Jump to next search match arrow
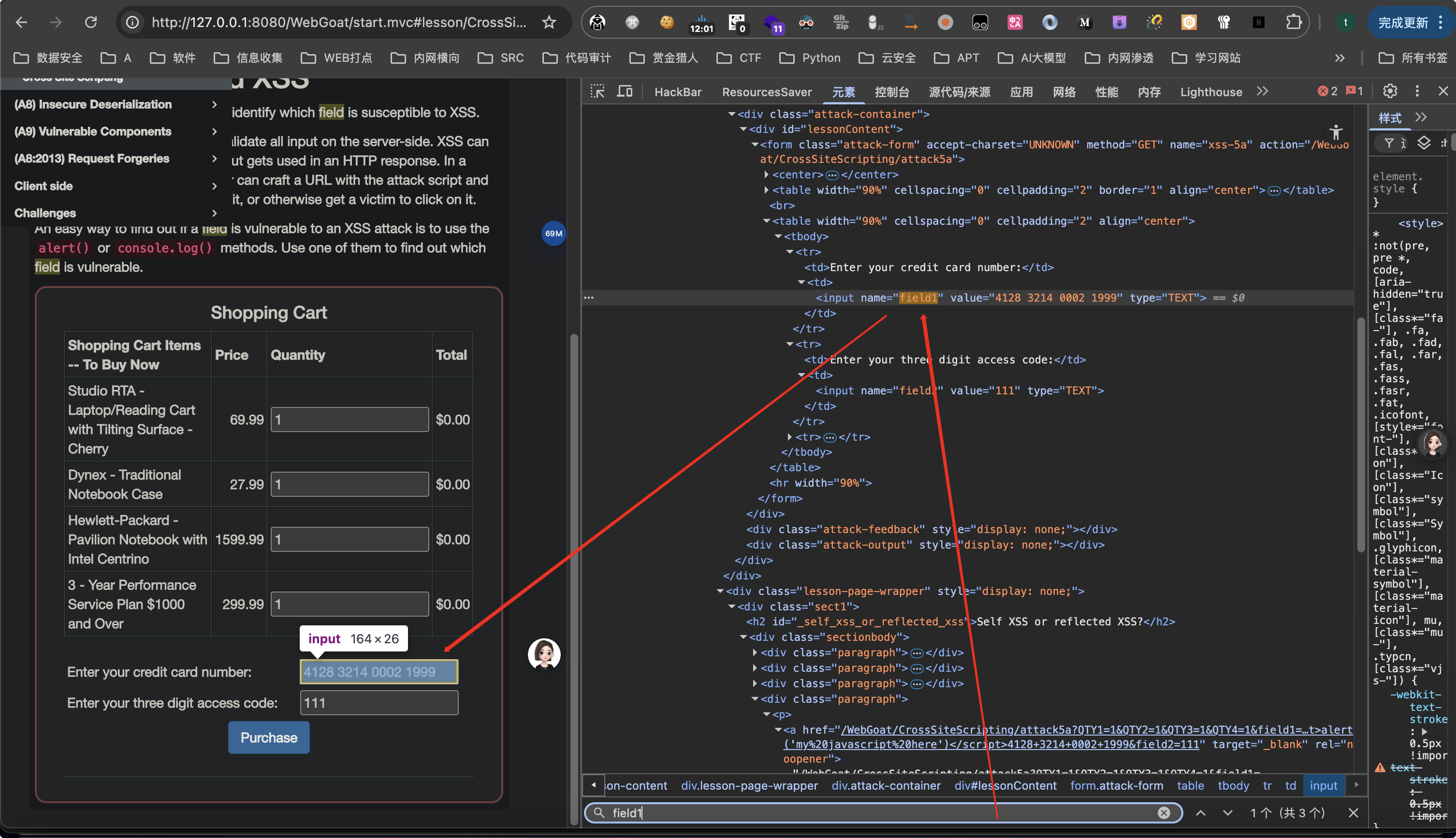The width and height of the screenshot is (1456, 838). 1227,813
